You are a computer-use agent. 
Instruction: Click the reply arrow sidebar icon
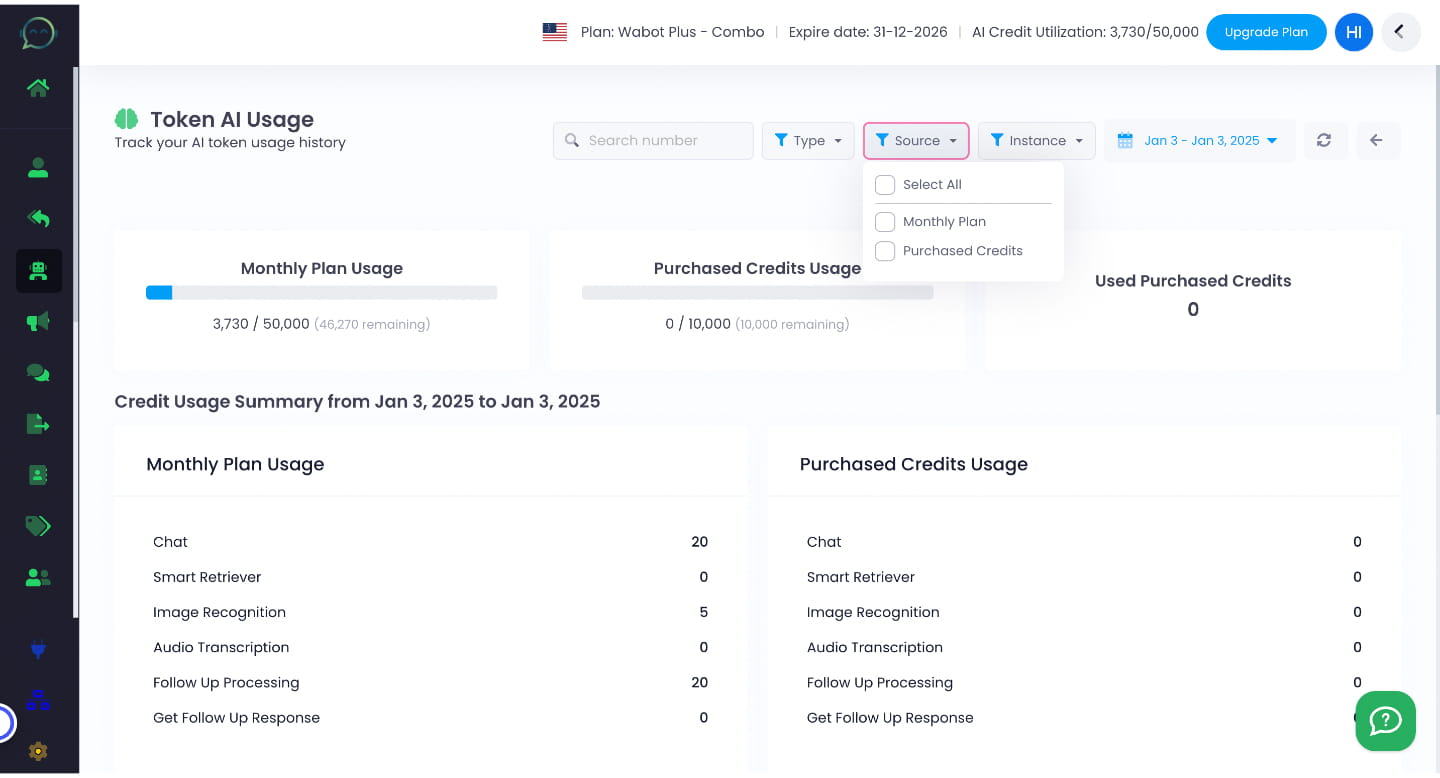coord(38,218)
